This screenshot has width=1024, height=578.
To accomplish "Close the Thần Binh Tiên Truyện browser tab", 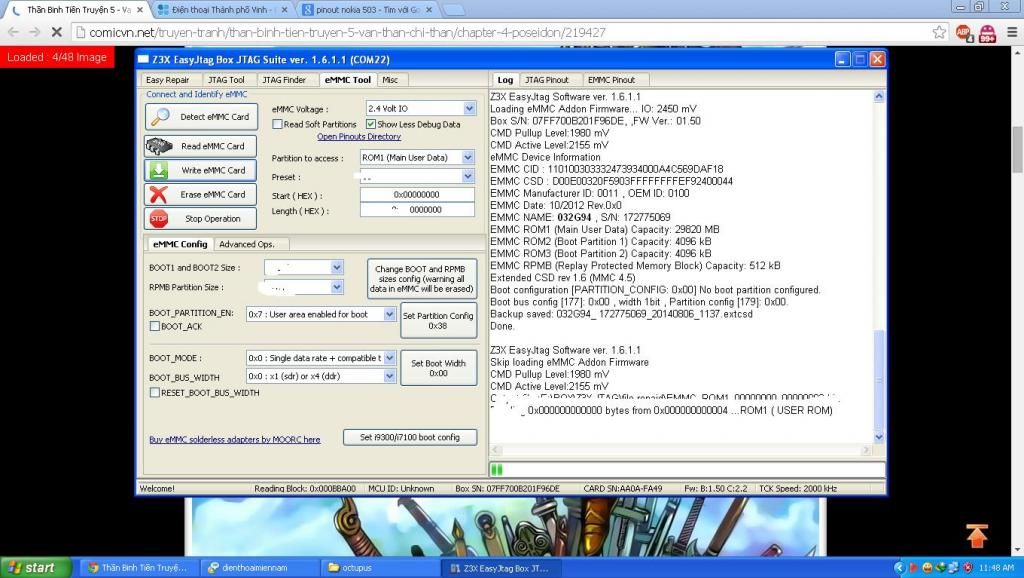I will [x=140, y=10].
